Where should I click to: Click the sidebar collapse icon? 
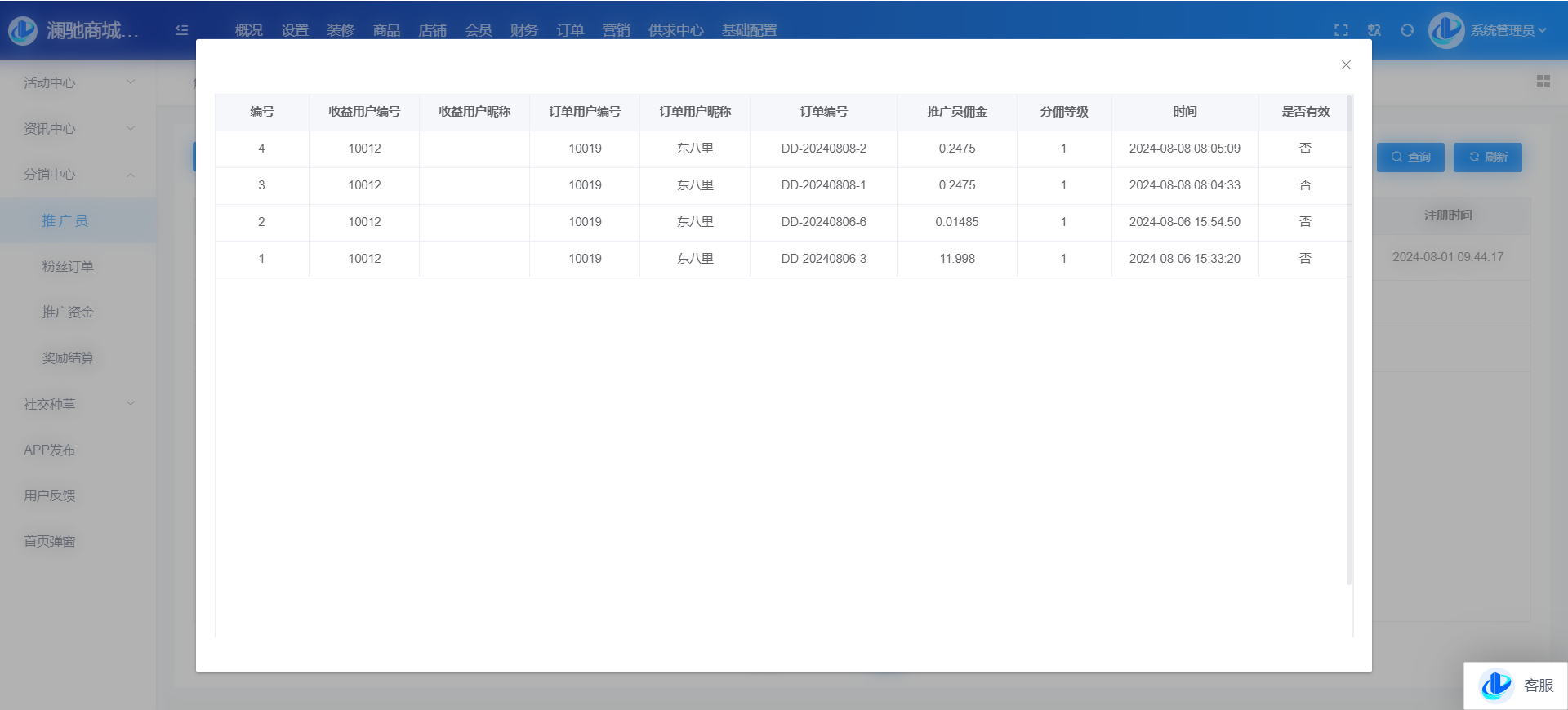click(x=182, y=30)
